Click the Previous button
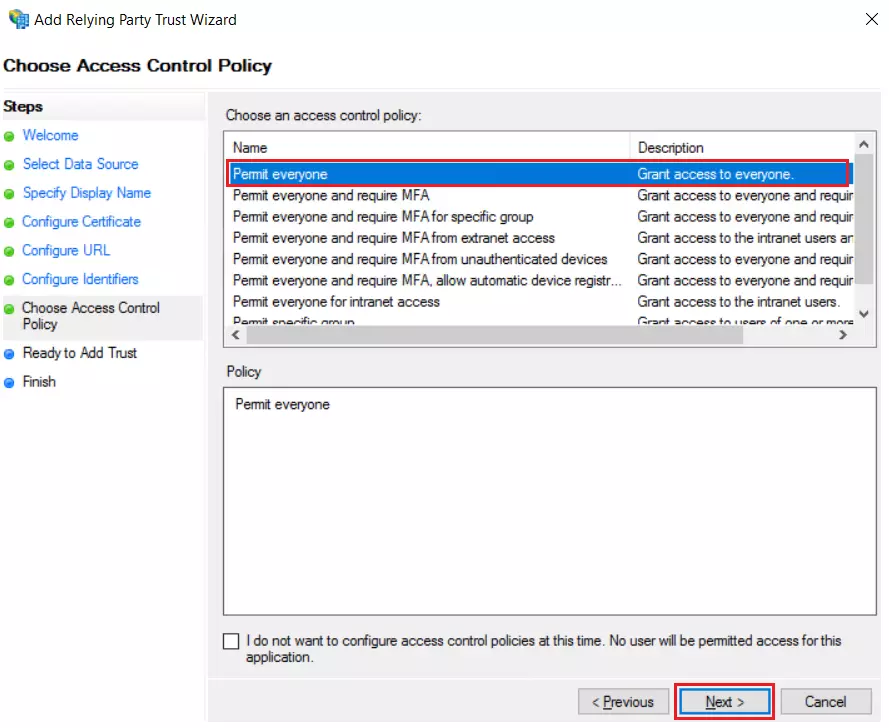 coord(623,702)
